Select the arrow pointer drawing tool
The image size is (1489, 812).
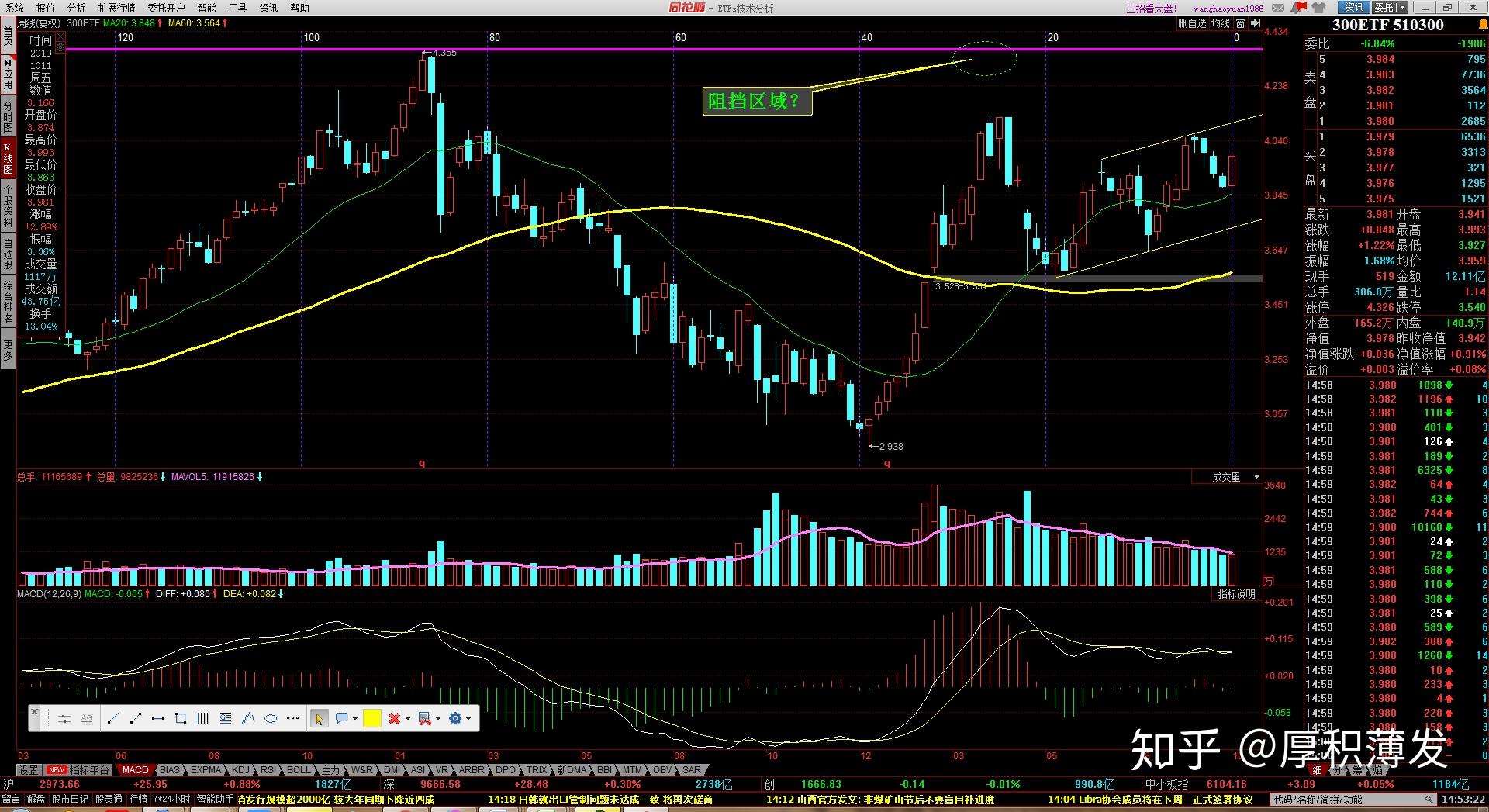point(319,719)
